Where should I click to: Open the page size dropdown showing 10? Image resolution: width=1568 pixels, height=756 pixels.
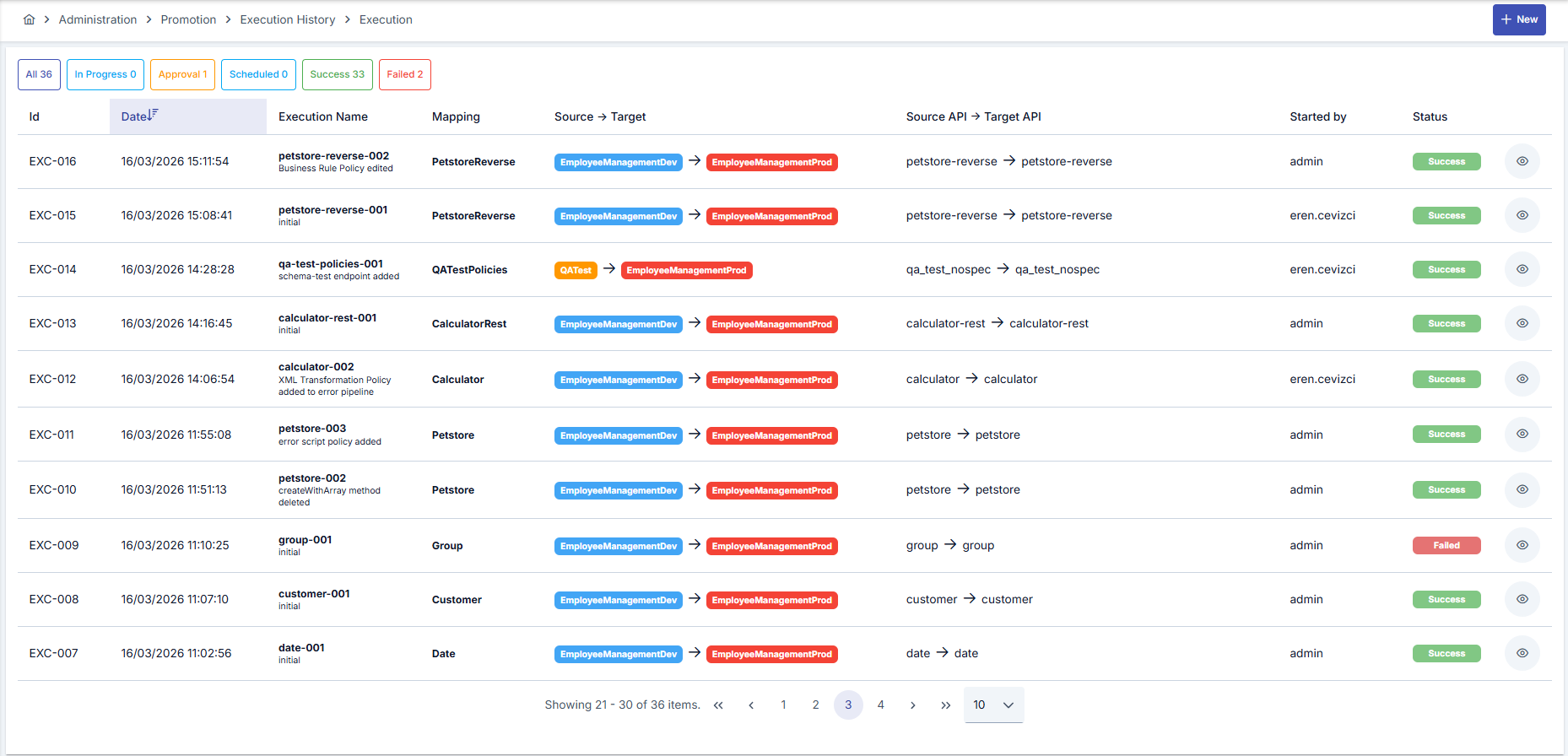(993, 705)
